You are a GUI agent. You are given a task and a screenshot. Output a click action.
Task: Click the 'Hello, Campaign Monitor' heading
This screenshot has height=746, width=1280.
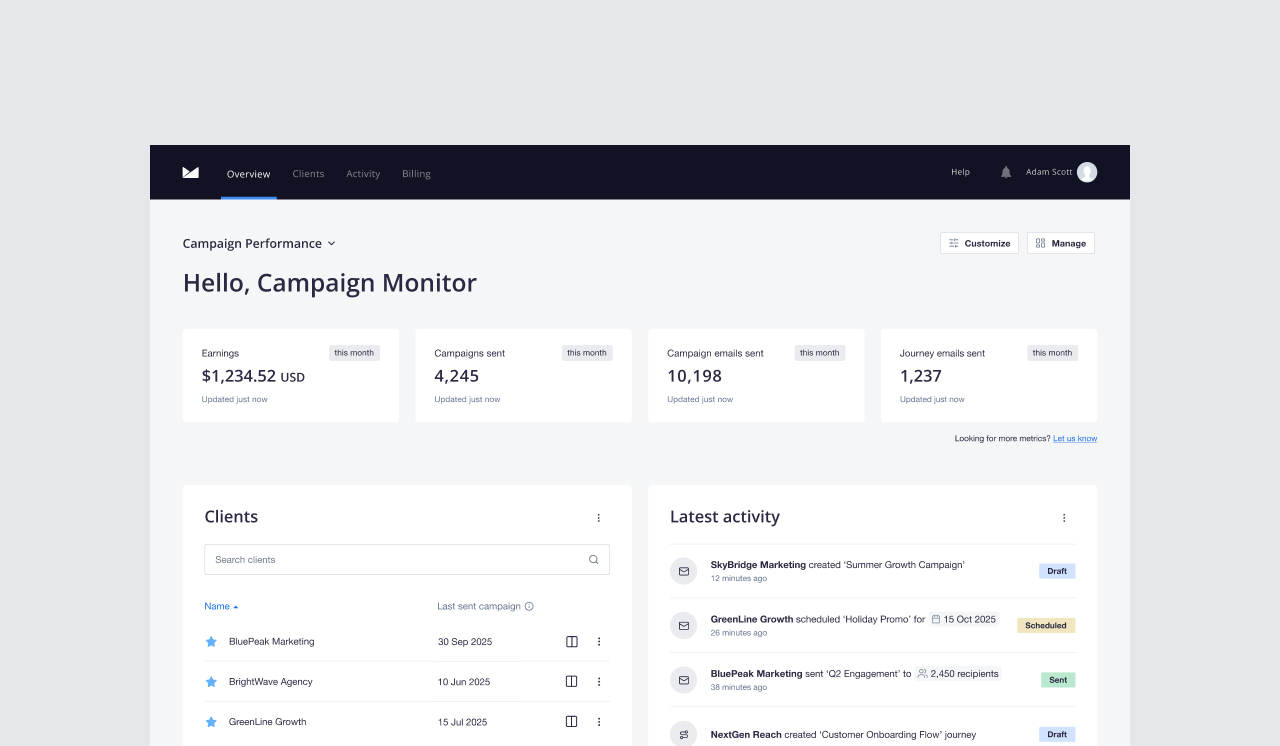point(330,283)
